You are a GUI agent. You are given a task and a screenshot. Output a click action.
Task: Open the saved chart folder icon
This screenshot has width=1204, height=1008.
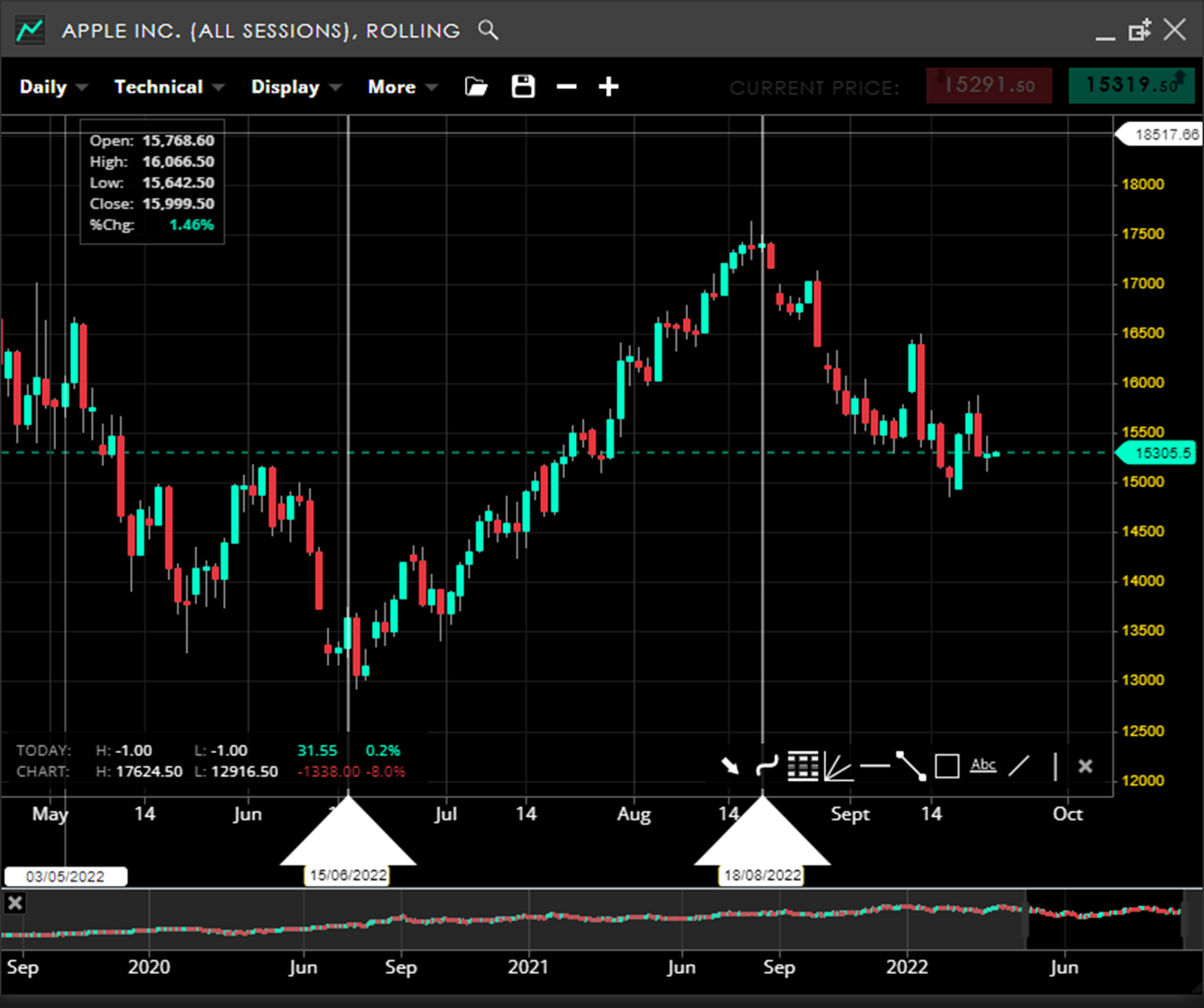click(x=476, y=87)
